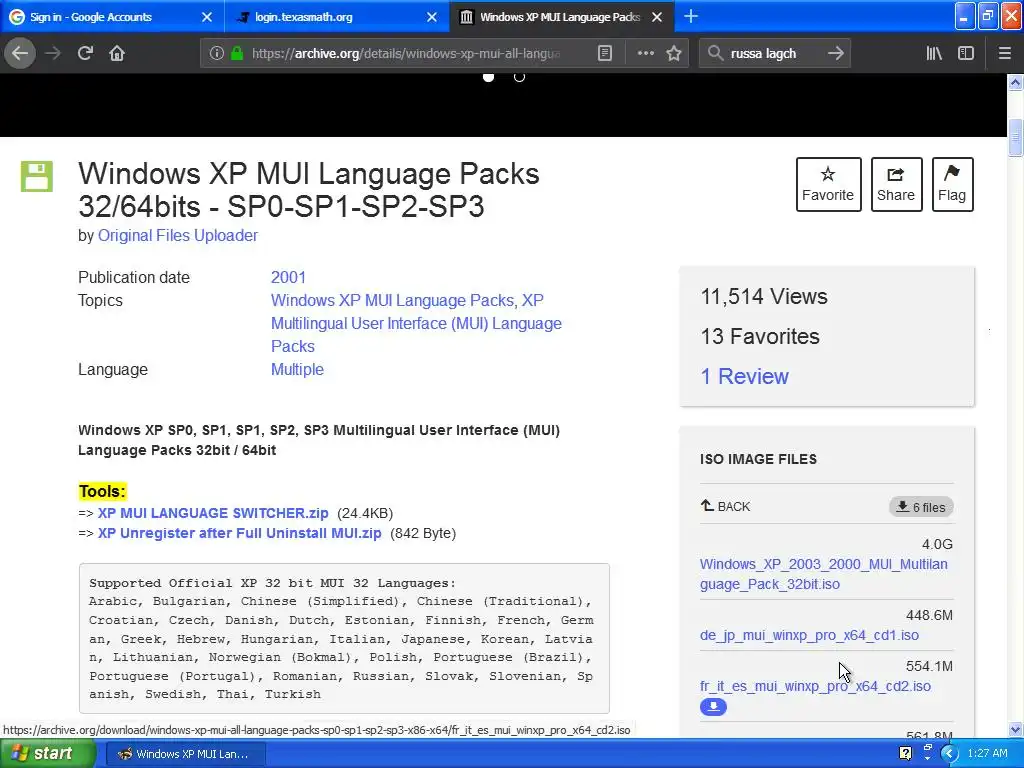
Task: Click the language bar restore tray icon
Action: click(x=927, y=746)
